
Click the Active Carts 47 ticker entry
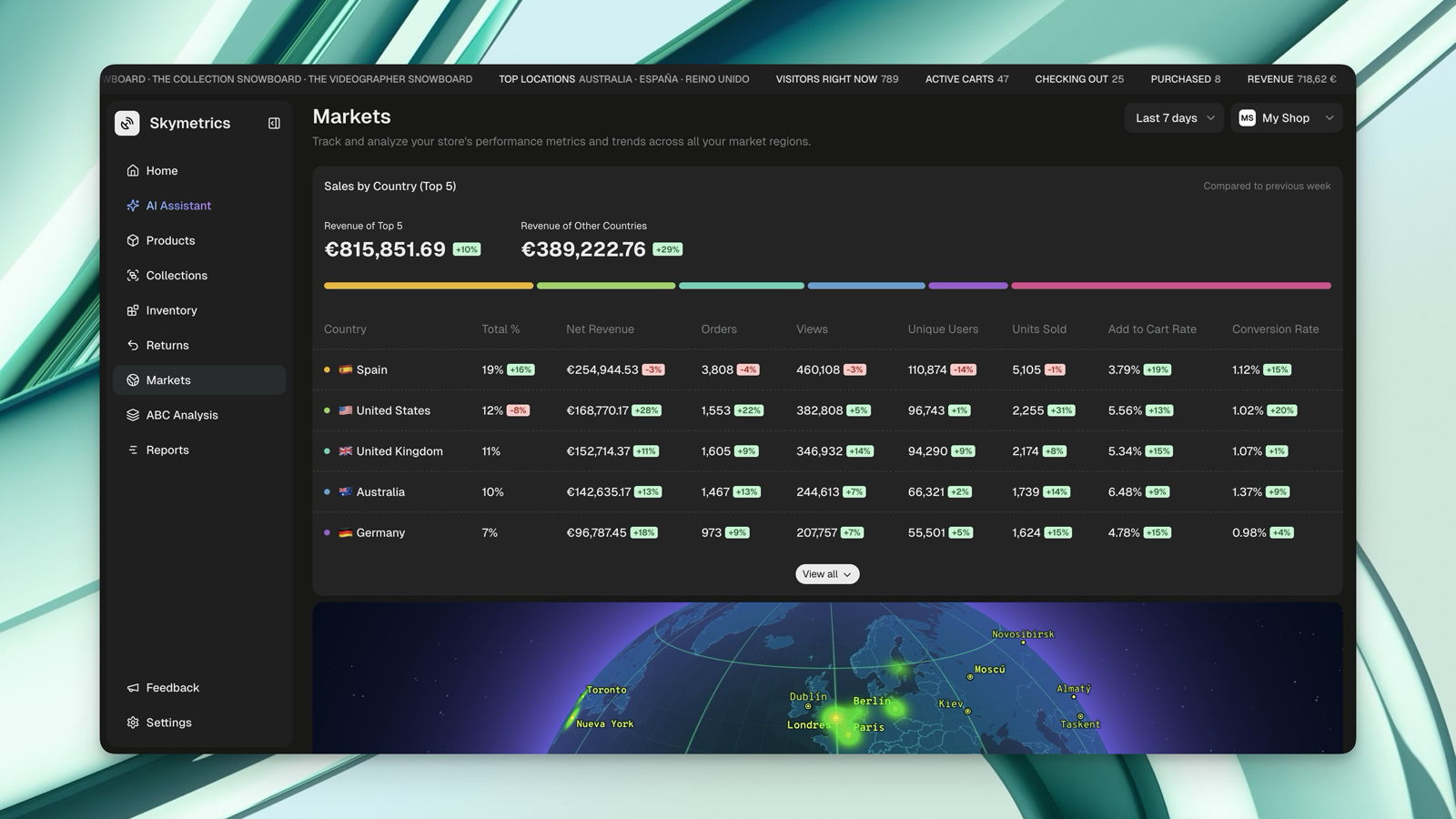point(966,79)
